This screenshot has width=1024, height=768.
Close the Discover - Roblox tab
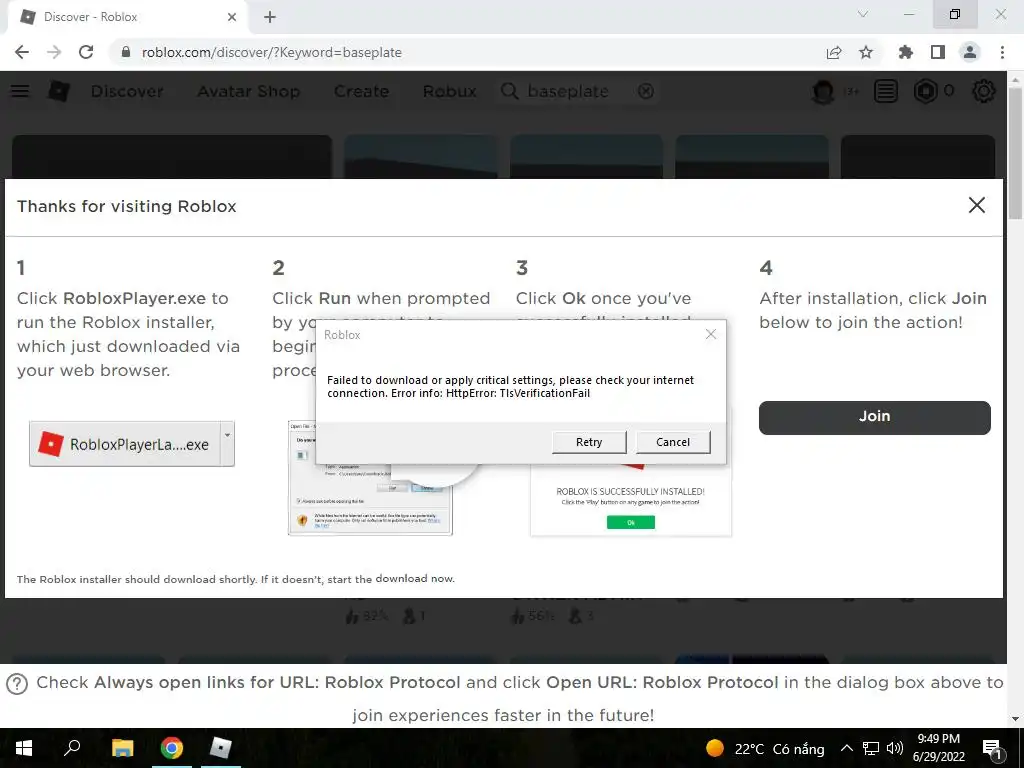[232, 17]
